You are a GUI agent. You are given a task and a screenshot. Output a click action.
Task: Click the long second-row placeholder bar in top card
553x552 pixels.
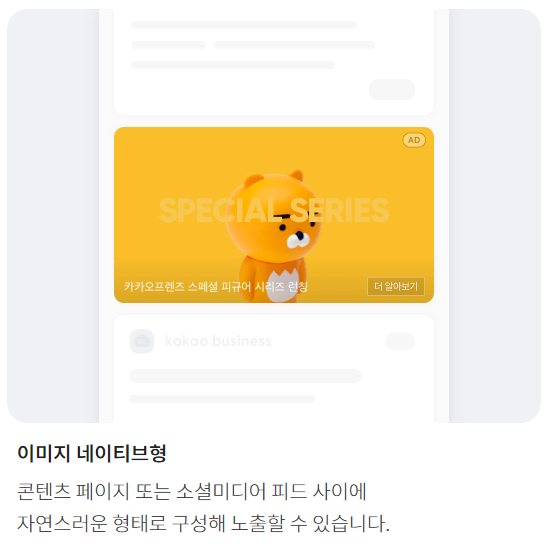294,45
